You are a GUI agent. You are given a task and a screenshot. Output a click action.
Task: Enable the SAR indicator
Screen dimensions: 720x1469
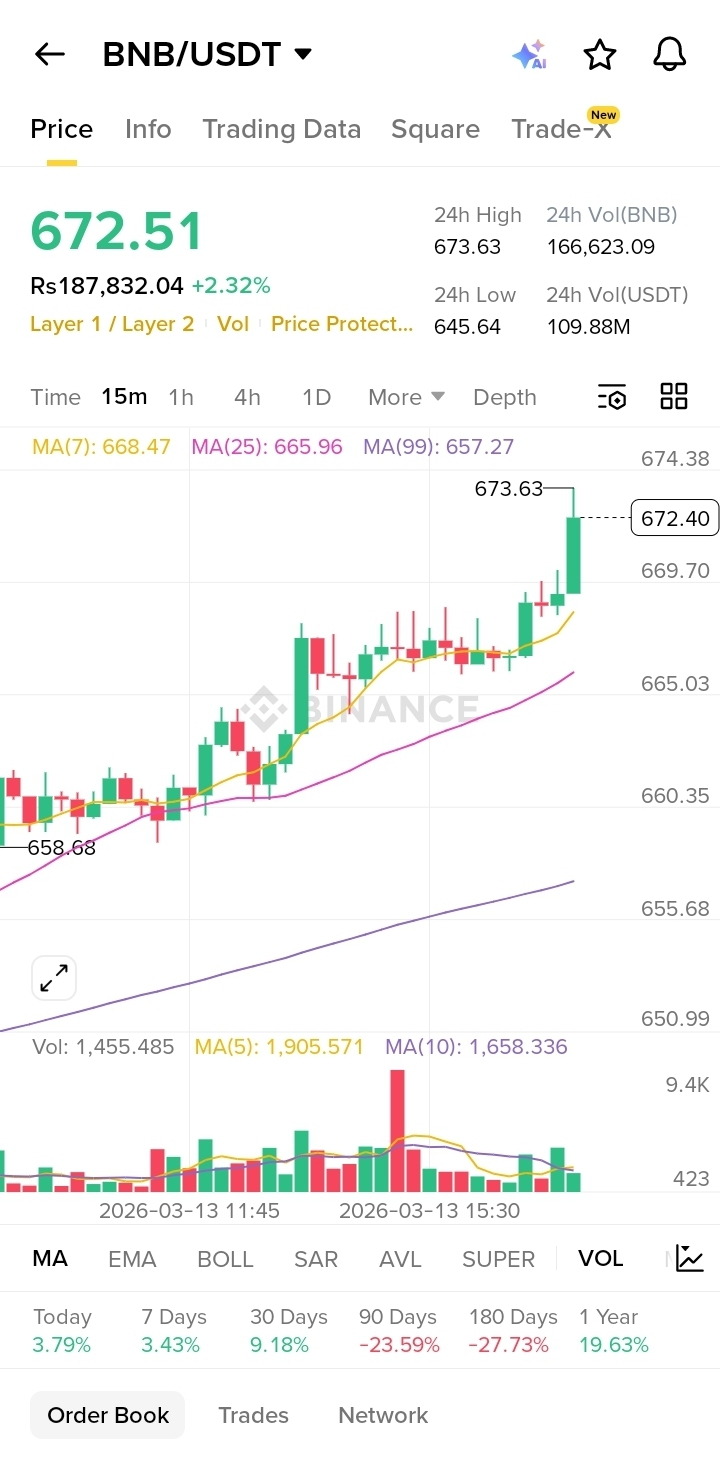(x=316, y=1259)
